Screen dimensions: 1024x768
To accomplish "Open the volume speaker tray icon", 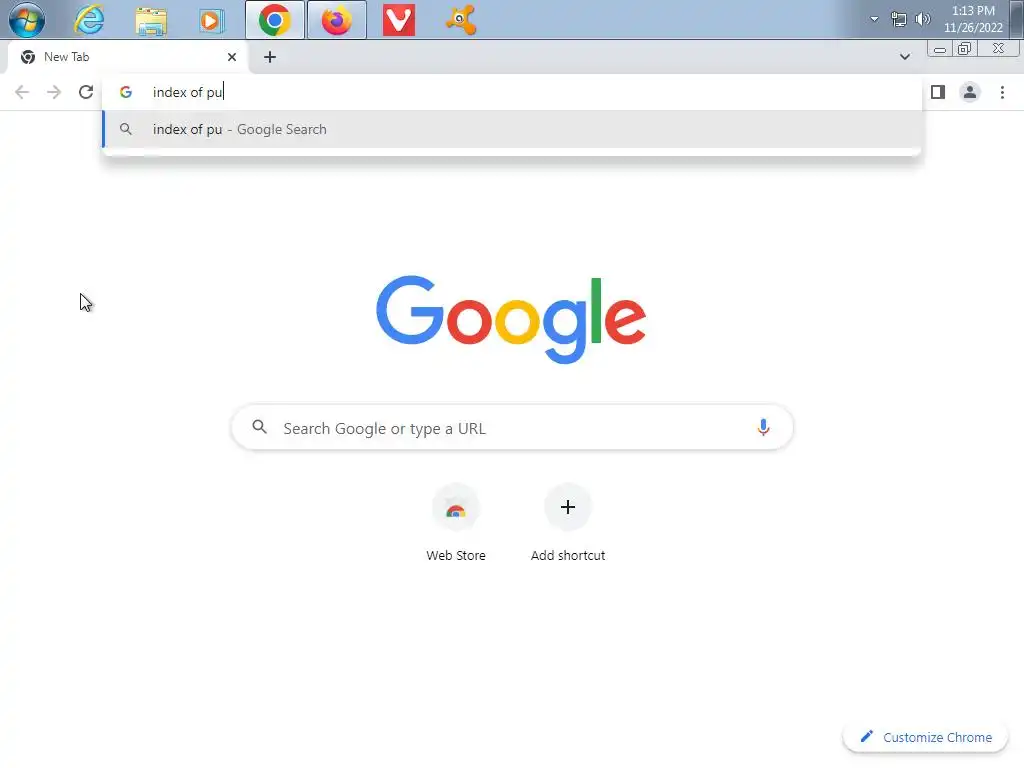I will 922,19.
